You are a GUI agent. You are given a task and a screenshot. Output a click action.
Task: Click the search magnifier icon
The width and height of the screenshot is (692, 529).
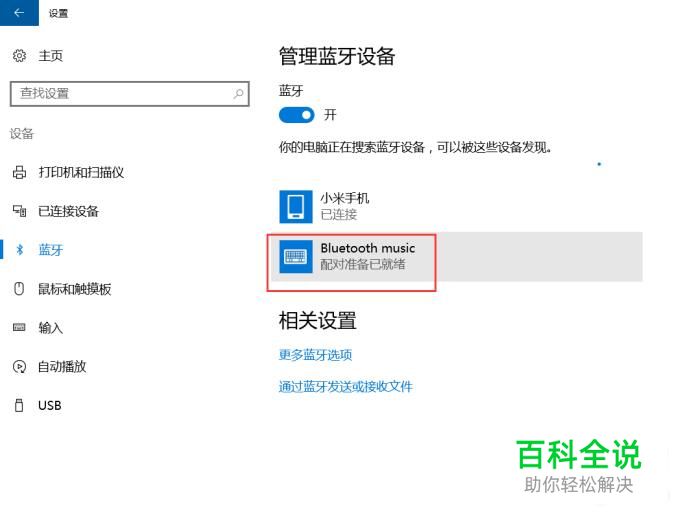[x=238, y=94]
